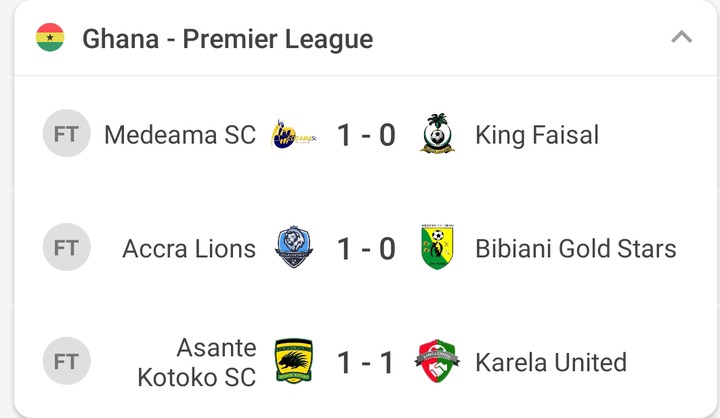This screenshot has height=418, width=720.
Task: Open the Karela United team name
Action: pos(551,362)
